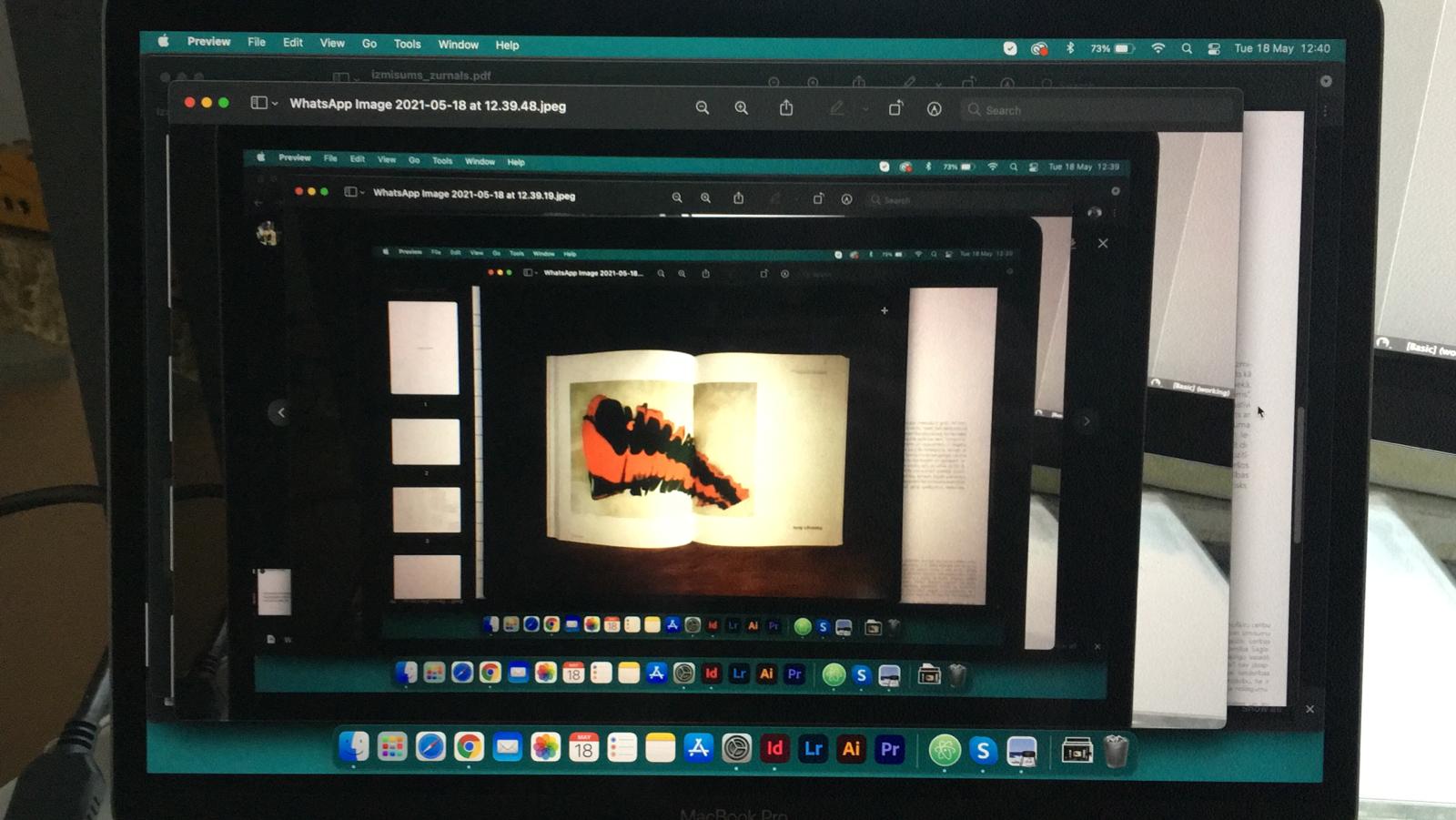Image resolution: width=1456 pixels, height=820 pixels.
Task: Launch Adobe InDesign from the Dock
Action: point(774,748)
